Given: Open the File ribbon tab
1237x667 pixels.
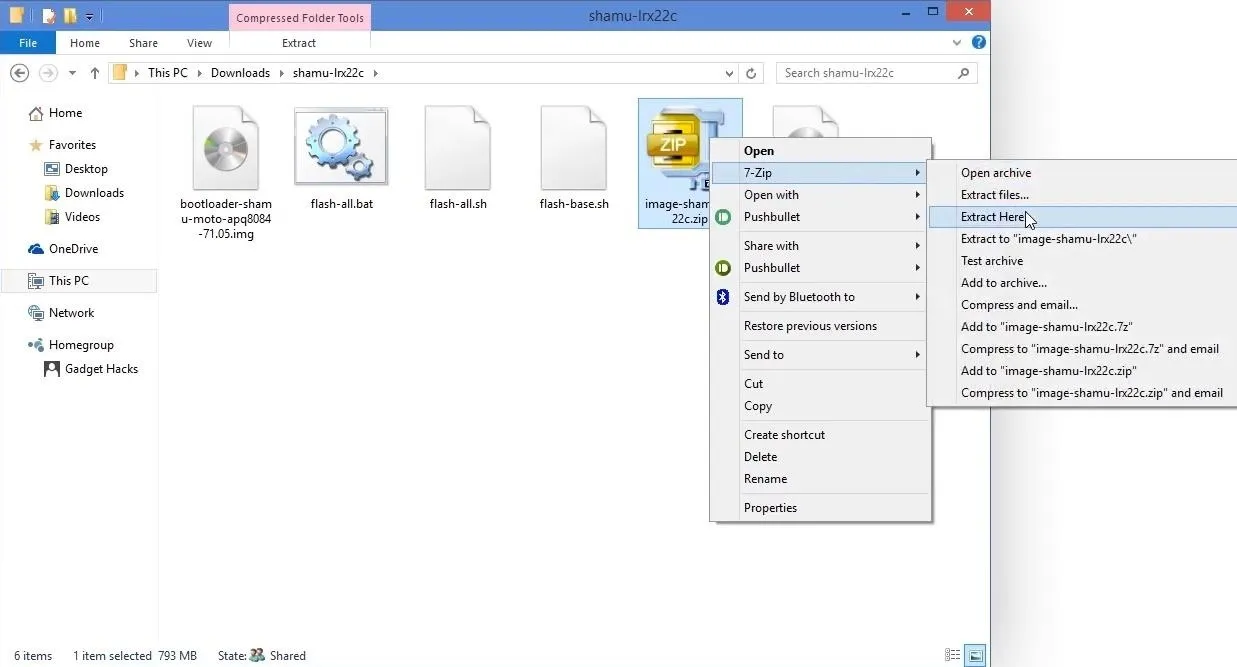Looking at the screenshot, I should tap(28, 43).
